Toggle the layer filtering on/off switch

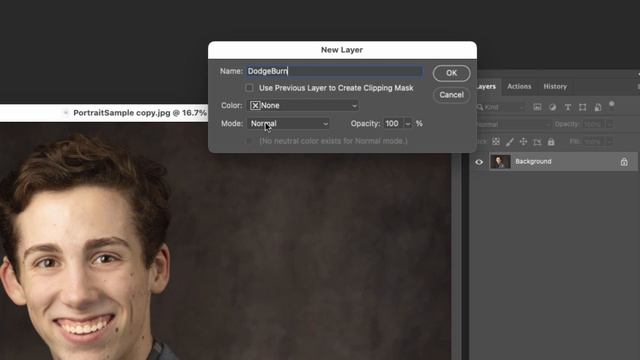pos(612,105)
